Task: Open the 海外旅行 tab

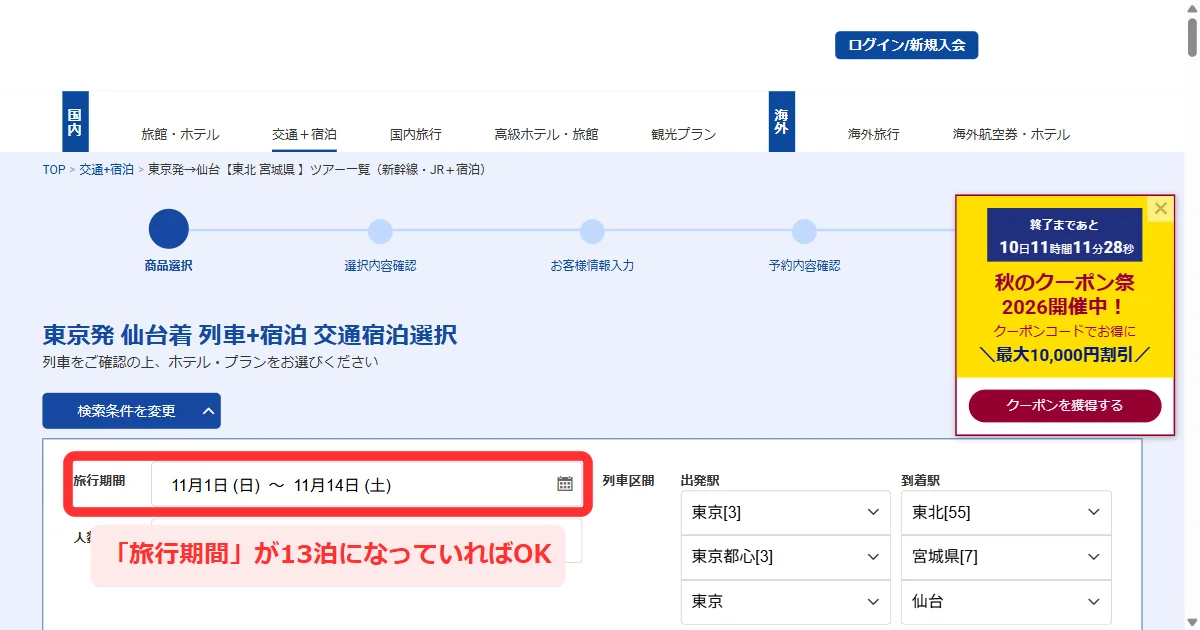Action: (874, 134)
